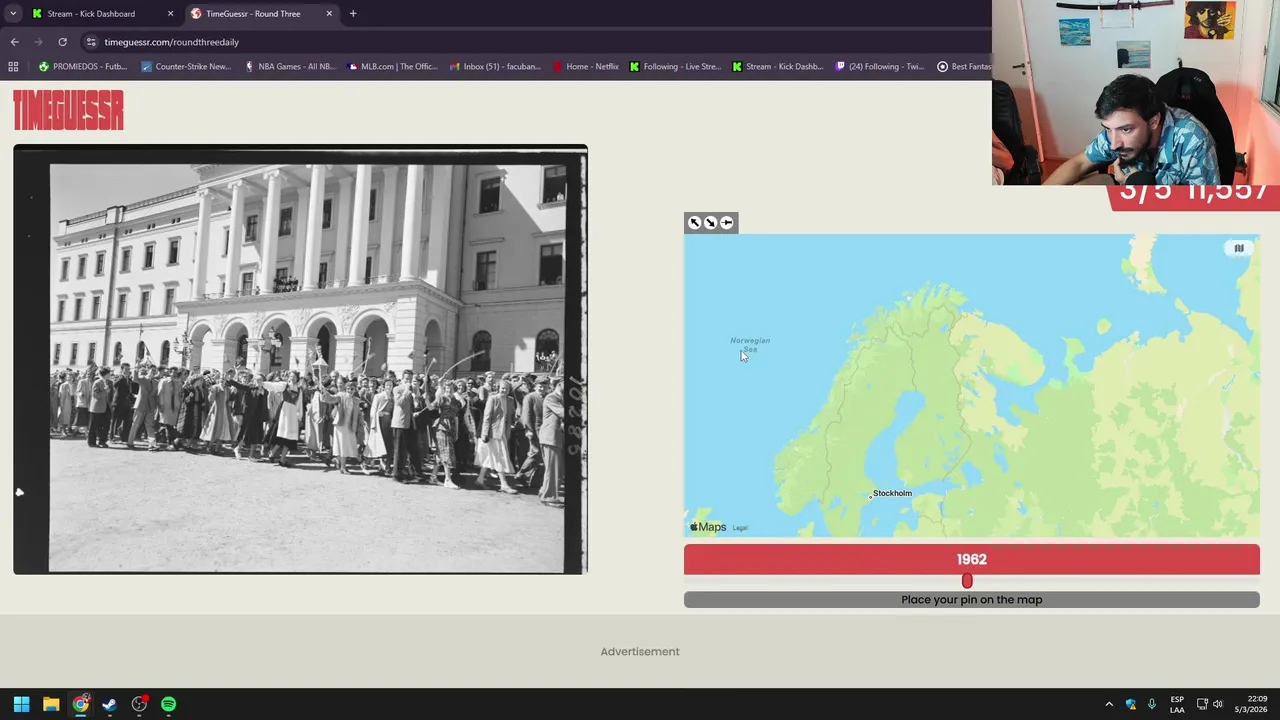Click the TimeGuessr logo

(x=68, y=110)
